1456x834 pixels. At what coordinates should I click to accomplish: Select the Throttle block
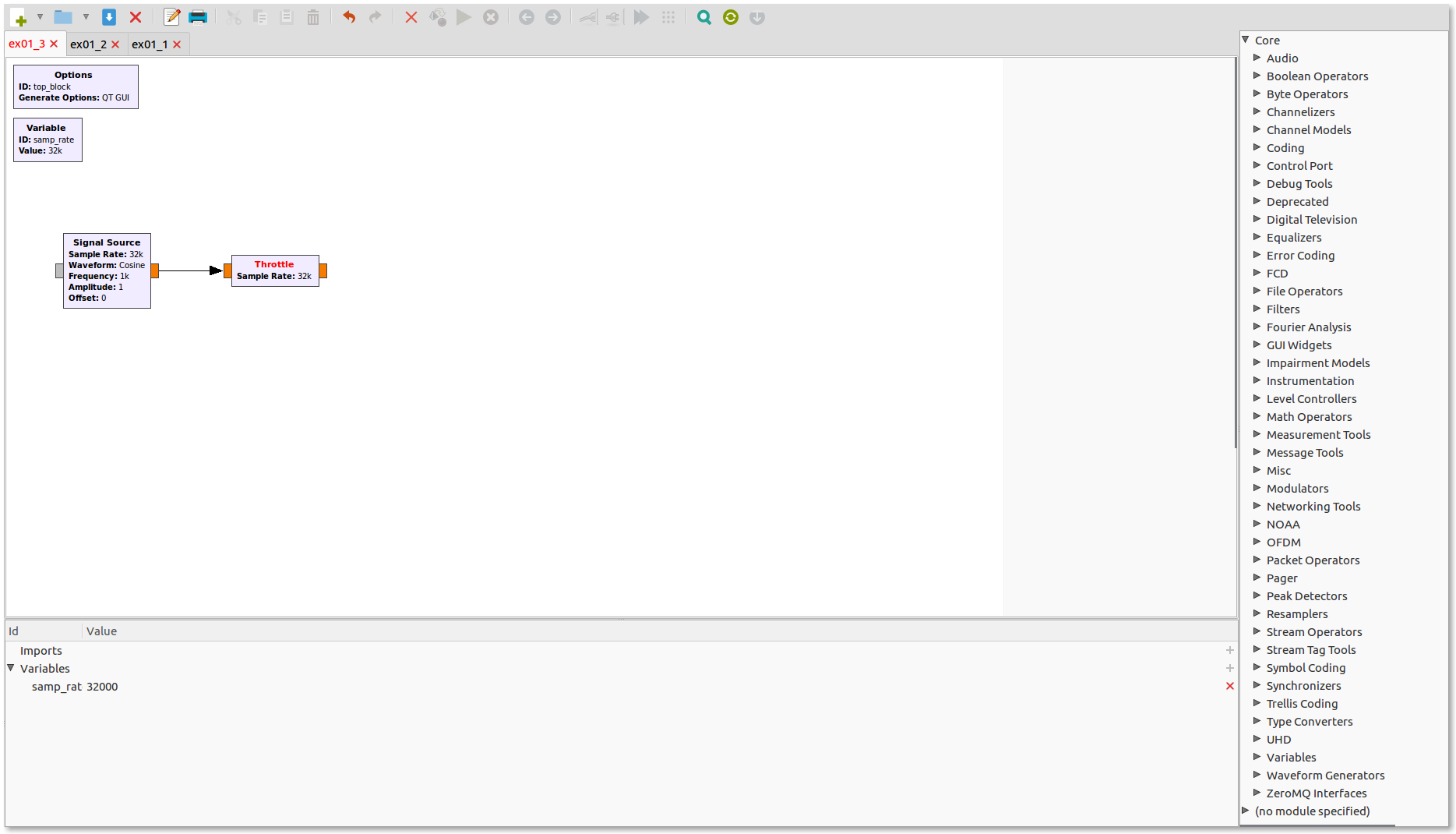click(275, 270)
